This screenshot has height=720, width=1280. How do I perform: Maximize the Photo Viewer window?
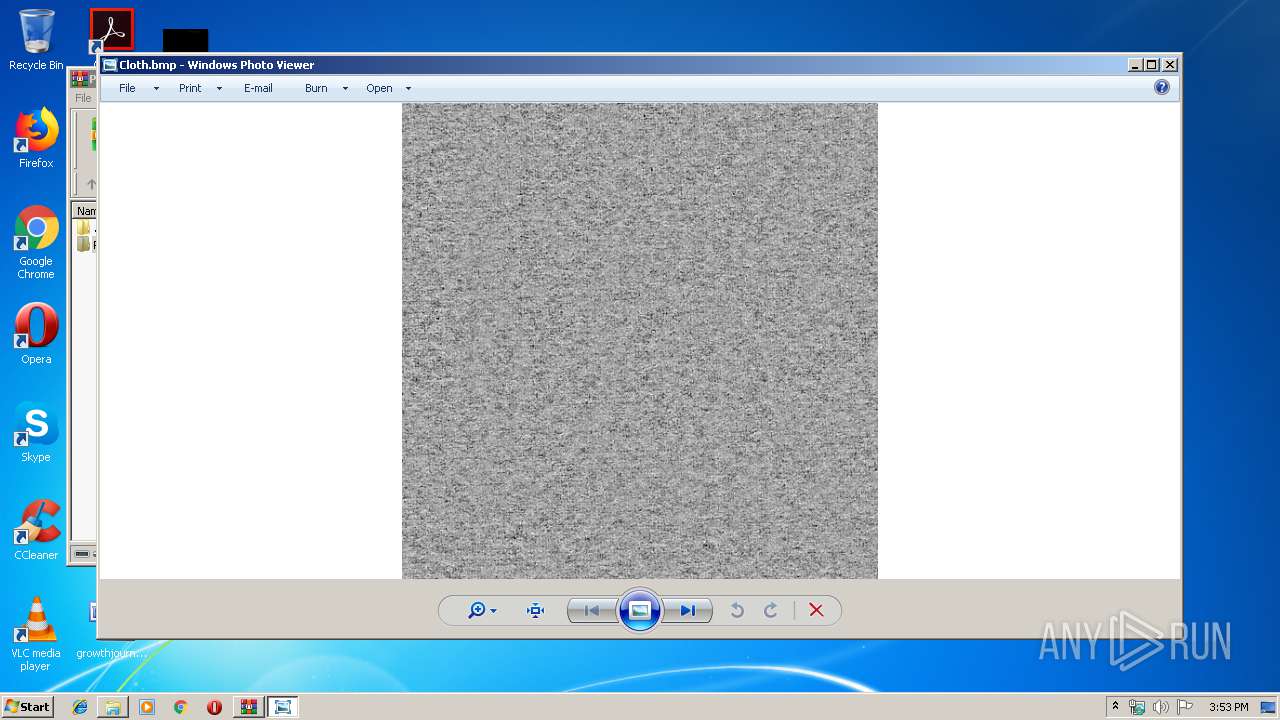[1152, 65]
